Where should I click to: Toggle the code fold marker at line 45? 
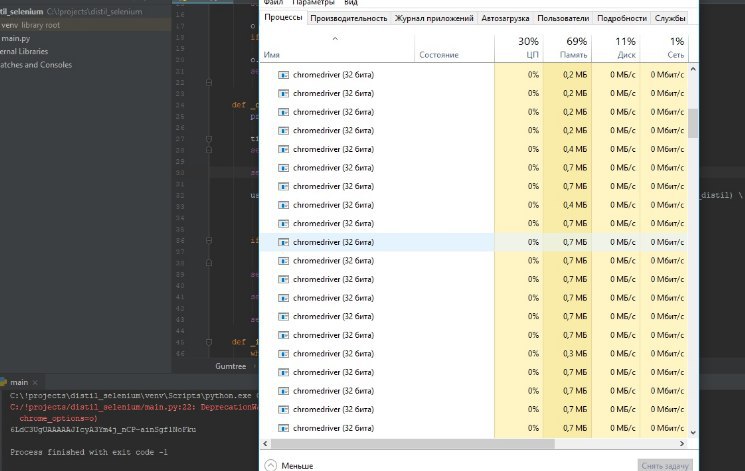(x=209, y=342)
